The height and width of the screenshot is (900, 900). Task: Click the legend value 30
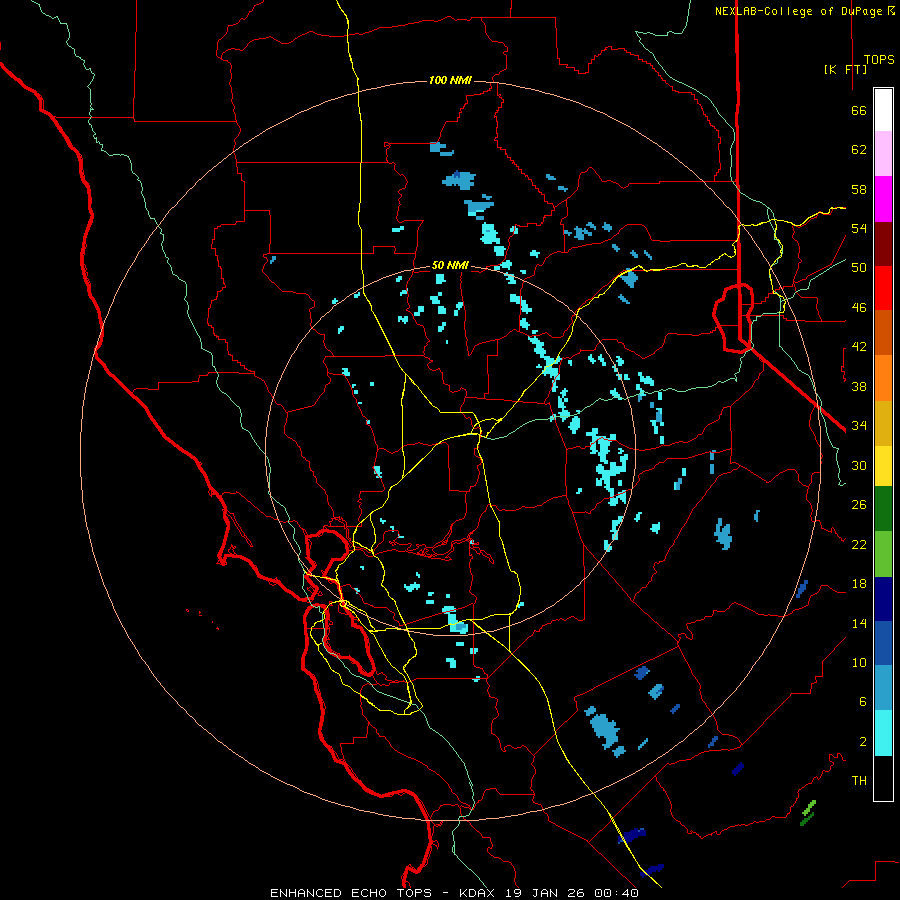coord(859,465)
